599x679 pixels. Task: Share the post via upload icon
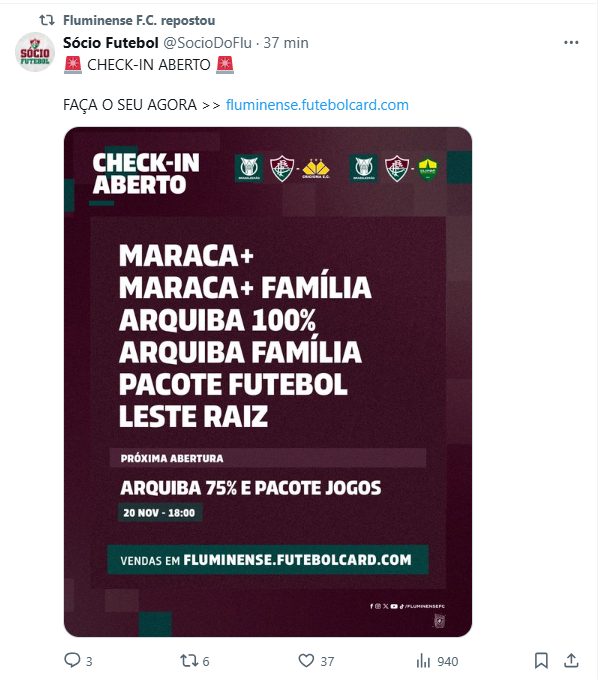571,660
